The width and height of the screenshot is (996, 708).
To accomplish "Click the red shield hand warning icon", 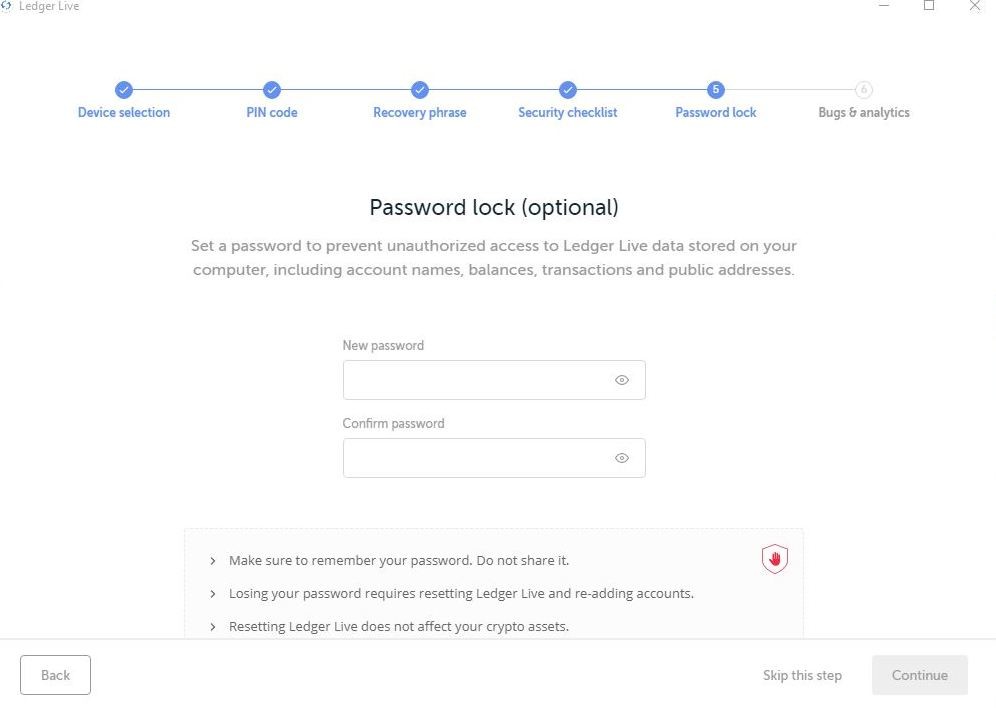I will pos(775,559).
